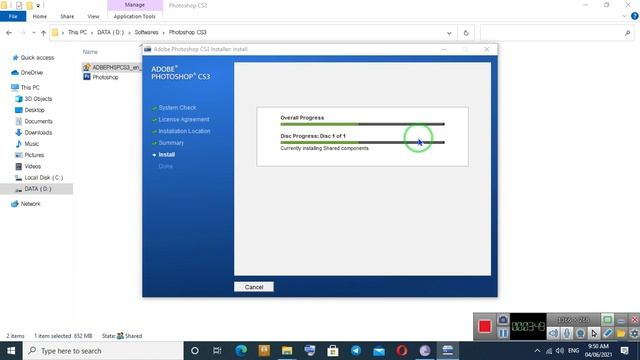
Task: Open the Home ribbon tab
Action: tap(40, 16)
